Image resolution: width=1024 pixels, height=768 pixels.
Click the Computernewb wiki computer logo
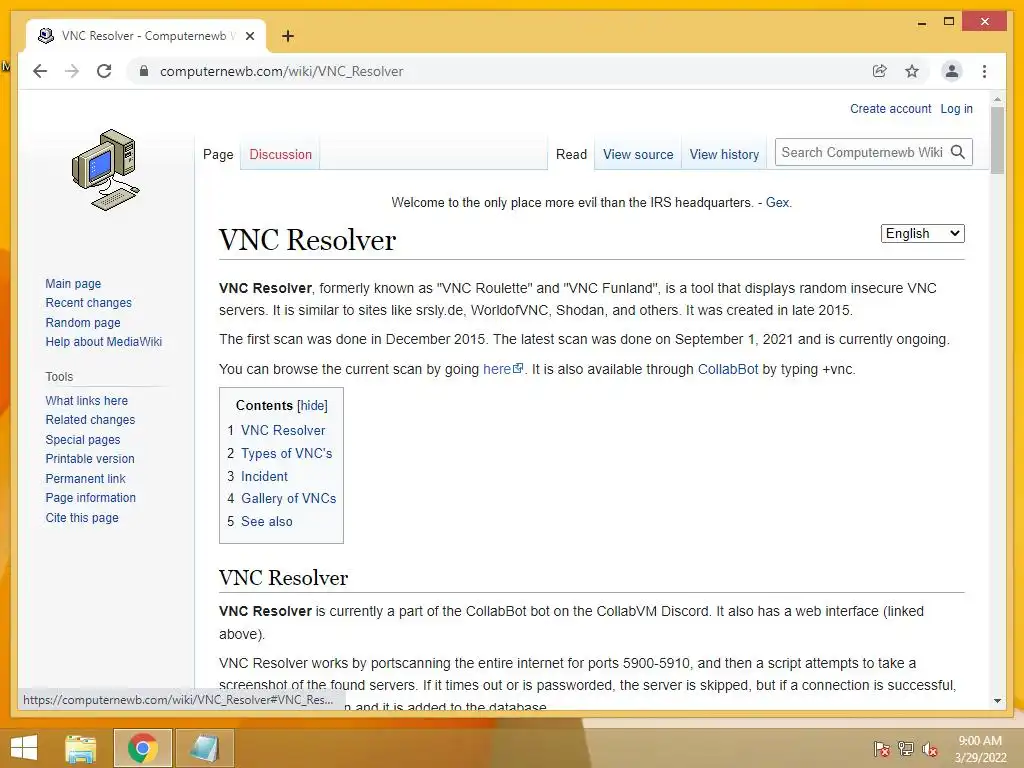[x=106, y=170]
